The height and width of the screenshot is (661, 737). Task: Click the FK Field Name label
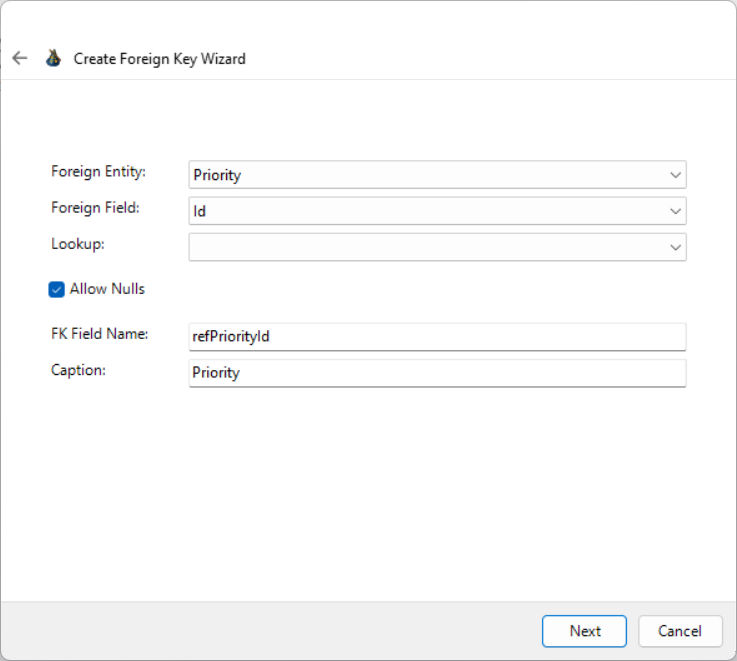point(99,334)
